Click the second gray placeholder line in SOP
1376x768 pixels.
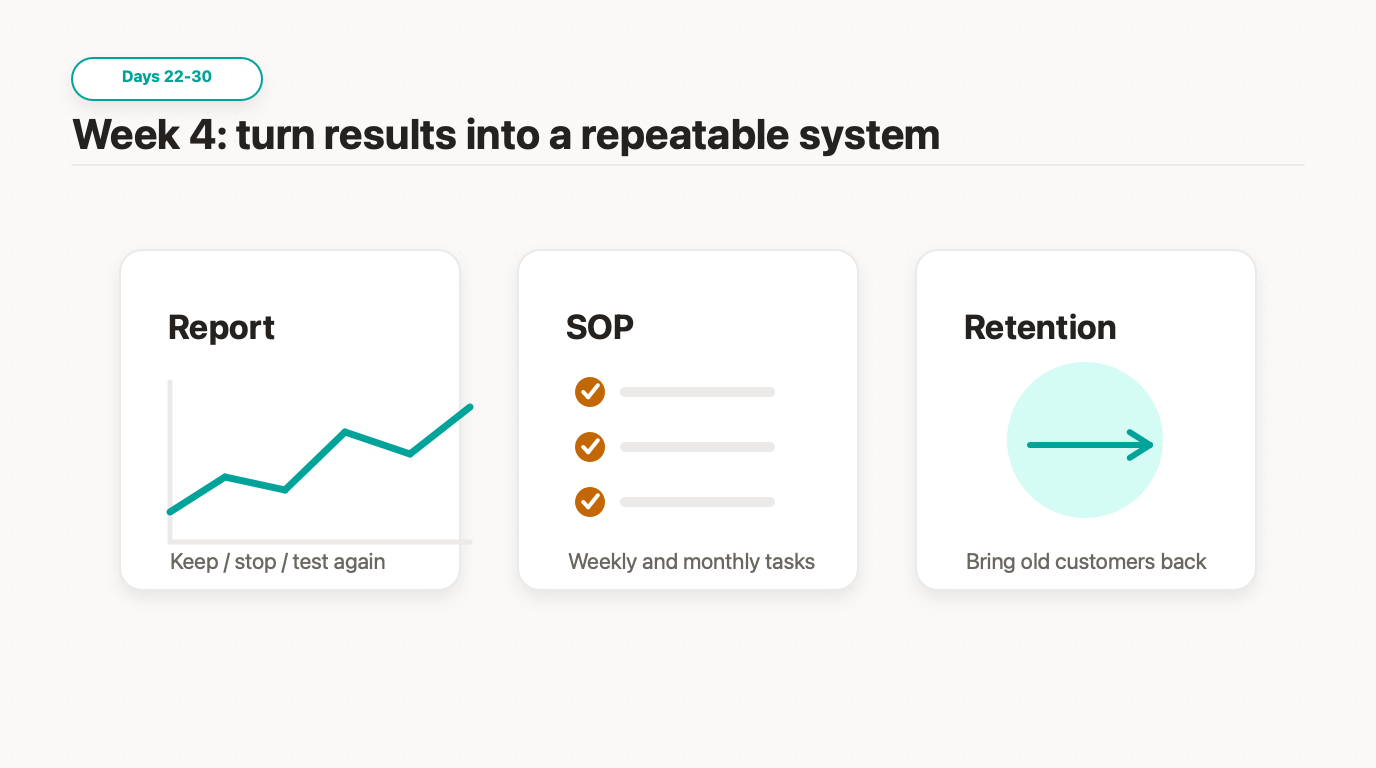(697, 447)
